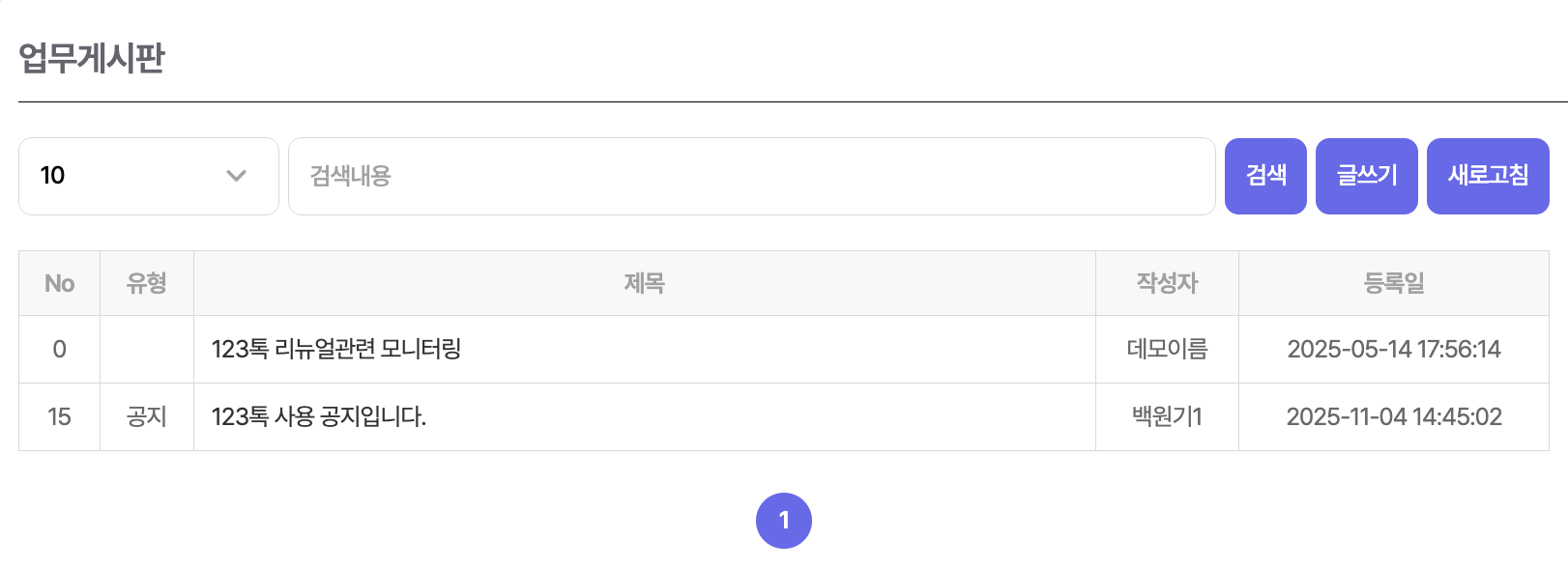Click the 글쓰기 write post button
The image size is (1568, 570).
tap(1366, 176)
